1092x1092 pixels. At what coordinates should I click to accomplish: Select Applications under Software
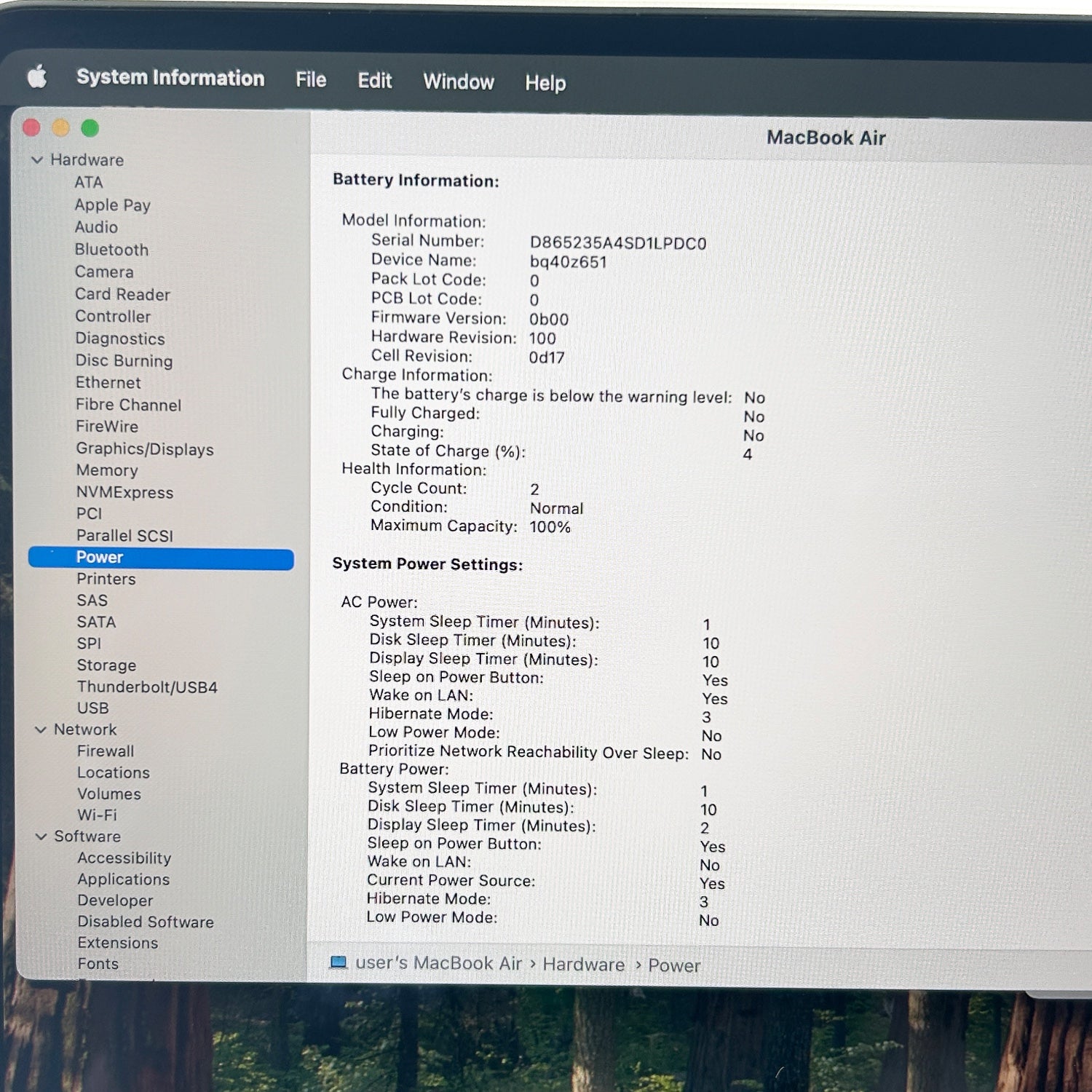point(124,879)
